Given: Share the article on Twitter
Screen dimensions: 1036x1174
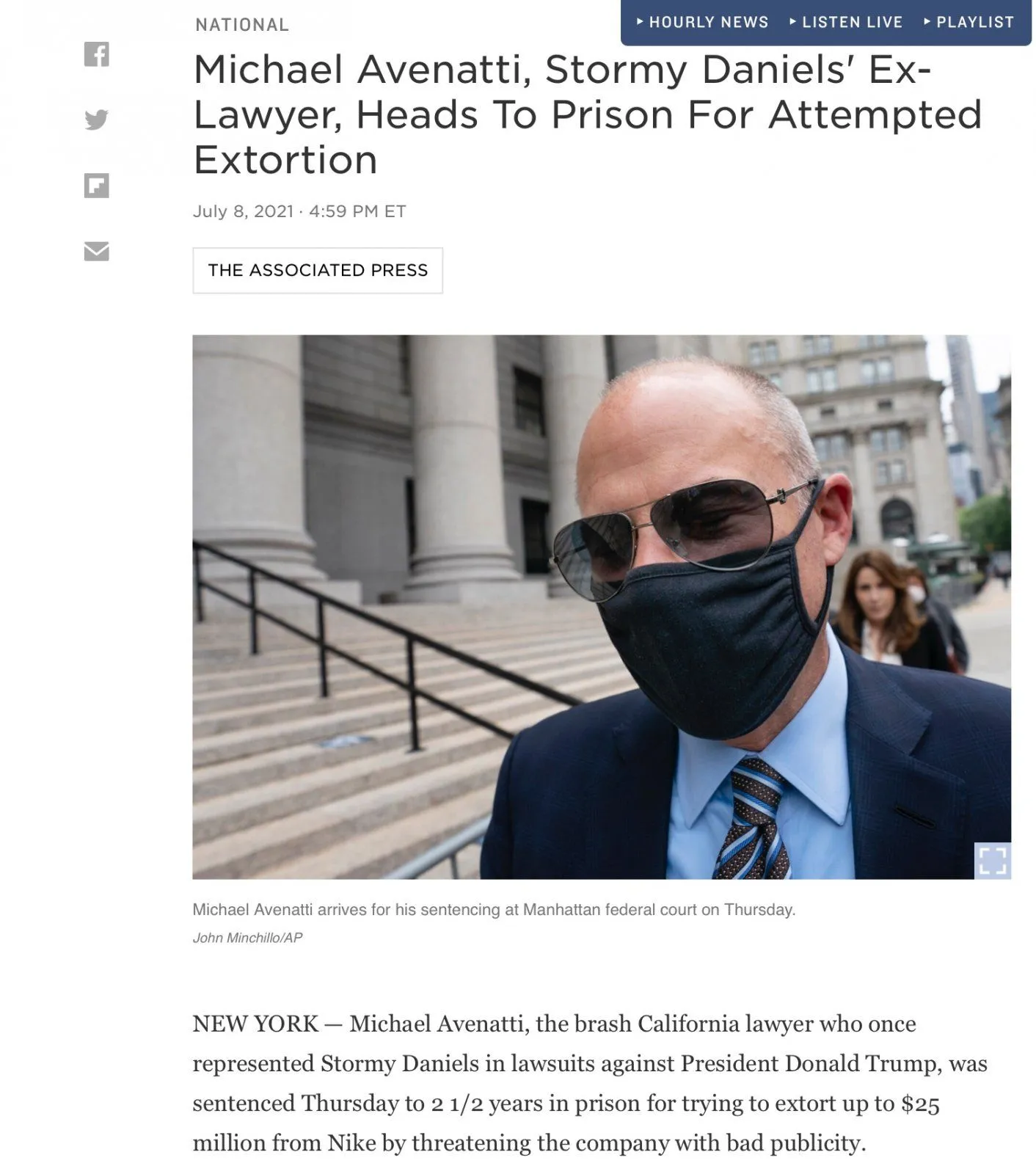Looking at the screenshot, I should [x=96, y=120].
